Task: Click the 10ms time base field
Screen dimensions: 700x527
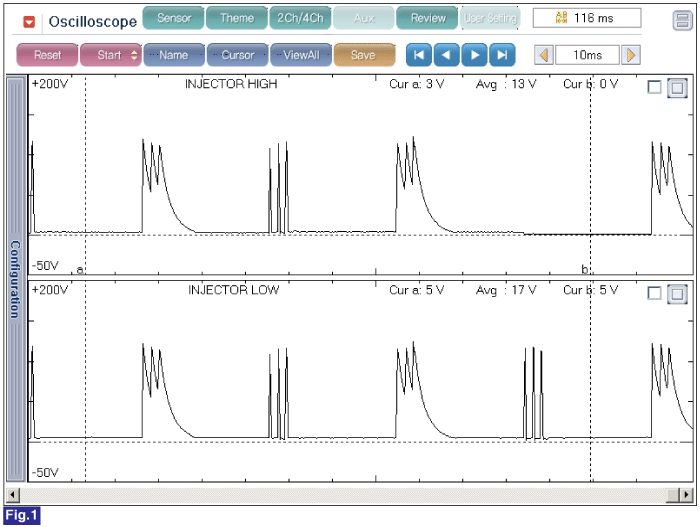Action: click(588, 55)
